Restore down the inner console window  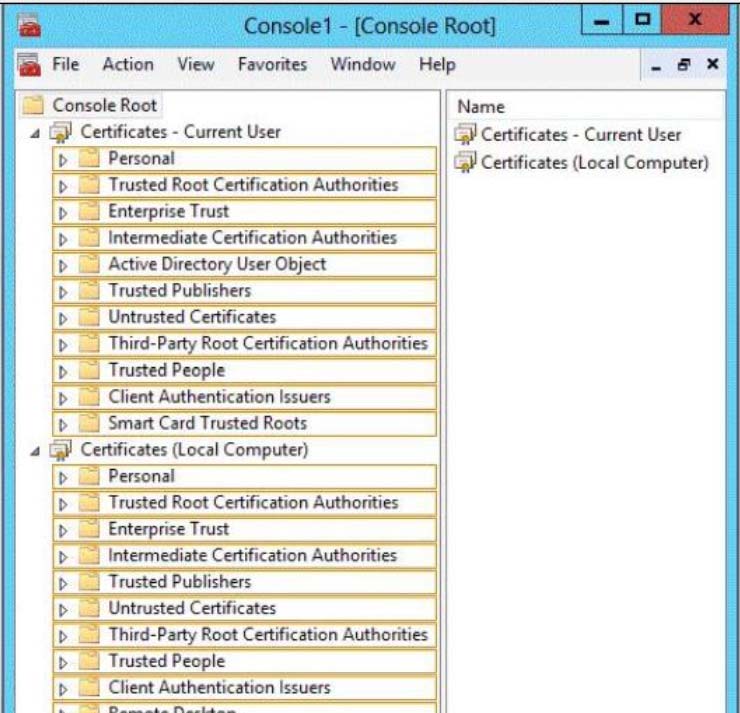pos(684,64)
